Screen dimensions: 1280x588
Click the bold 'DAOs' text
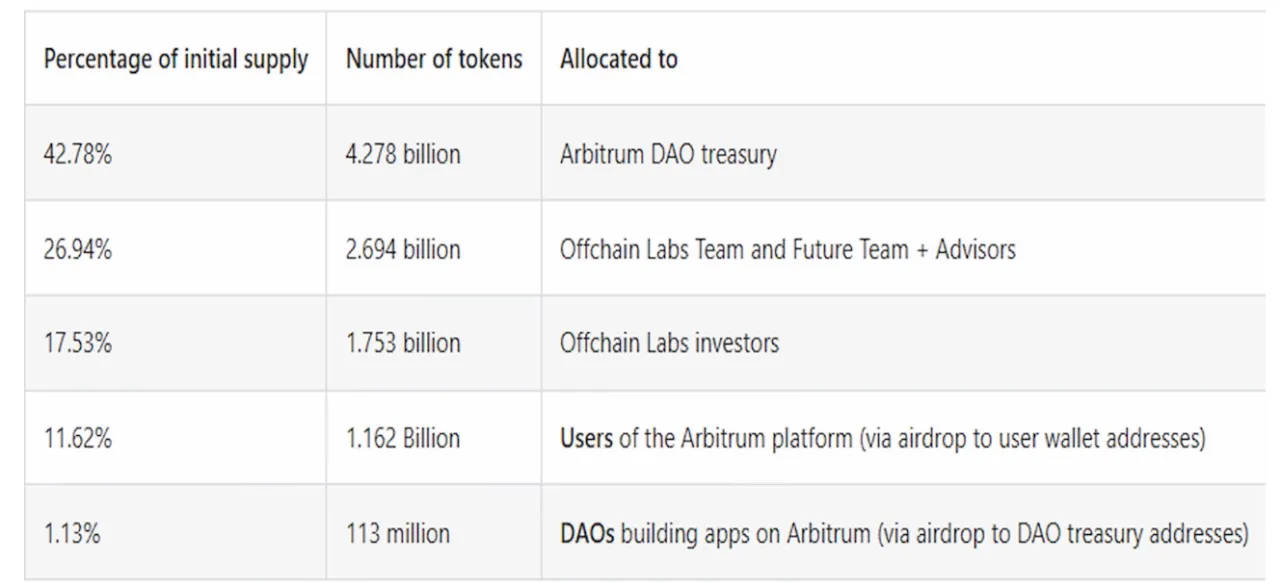point(587,533)
